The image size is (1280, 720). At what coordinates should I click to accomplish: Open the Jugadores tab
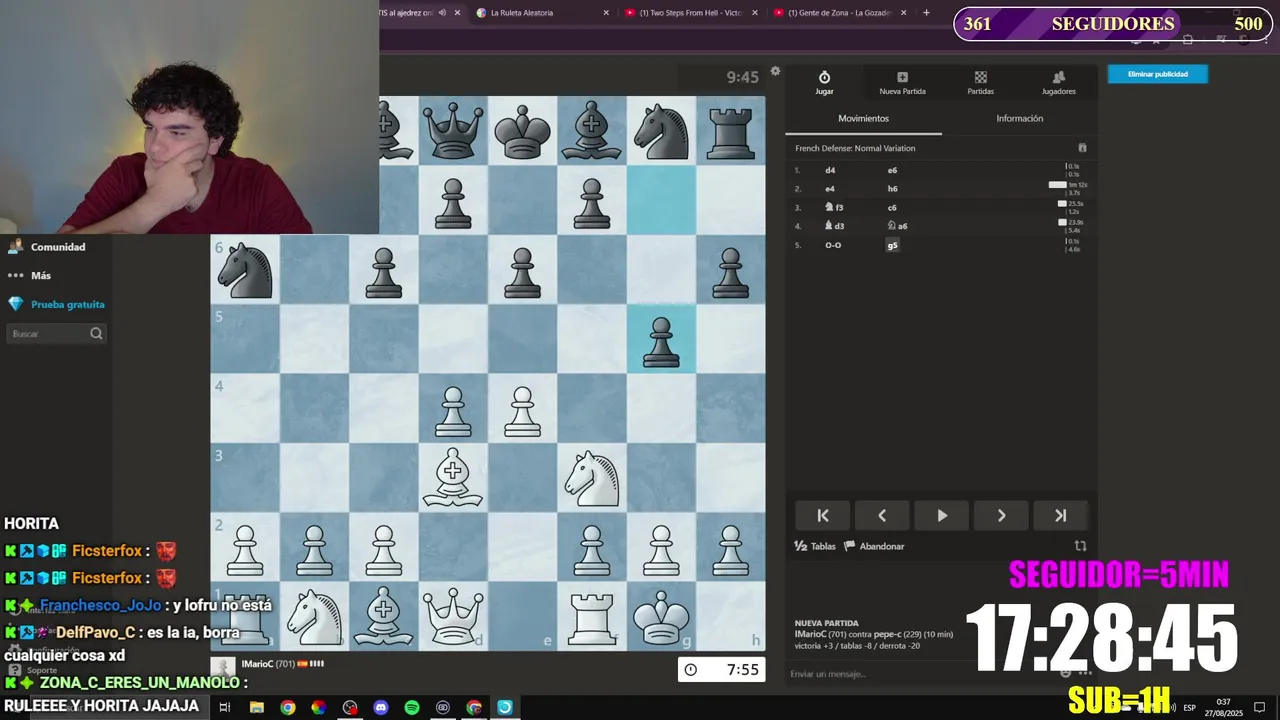coord(1058,83)
